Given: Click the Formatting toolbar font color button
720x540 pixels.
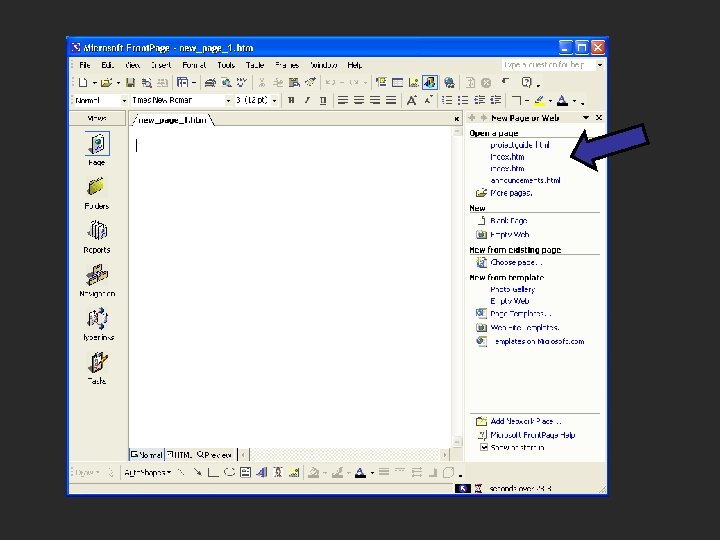Looking at the screenshot, I should 563,100.
